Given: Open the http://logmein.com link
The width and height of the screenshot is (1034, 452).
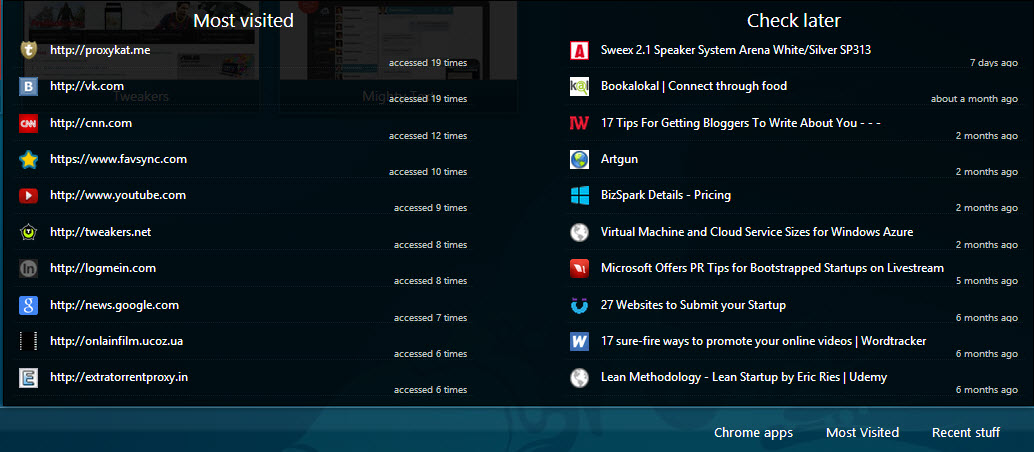Looking at the screenshot, I should pos(102,268).
